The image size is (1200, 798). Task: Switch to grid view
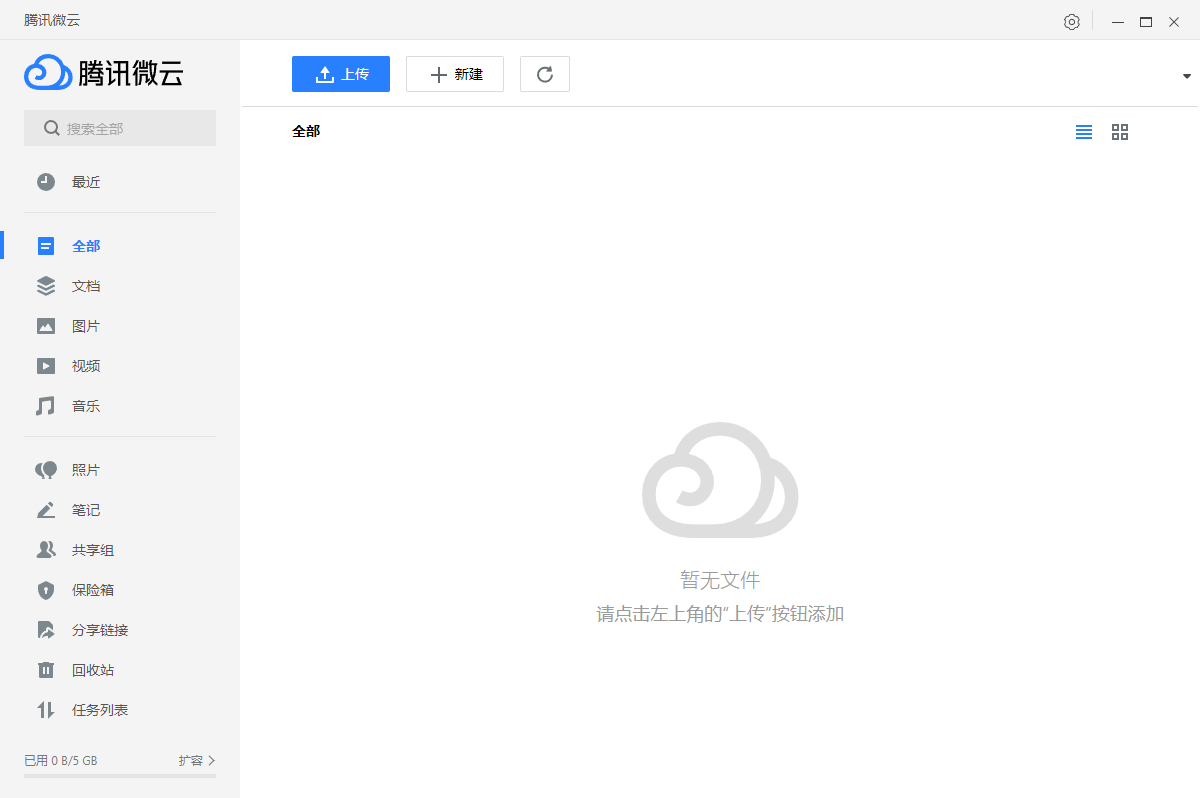tap(1119, 131)
